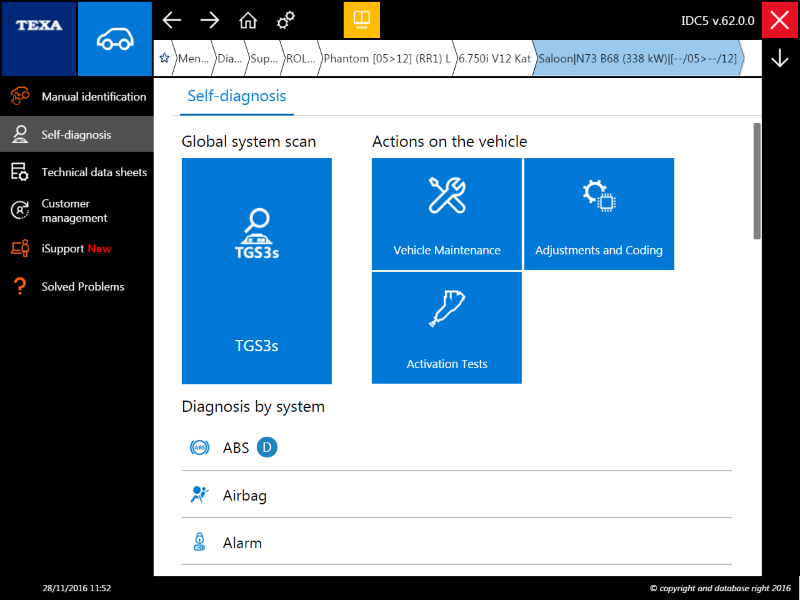
Task: Open the Adjustments and Coding tile
Action: (x=599, y=214)
